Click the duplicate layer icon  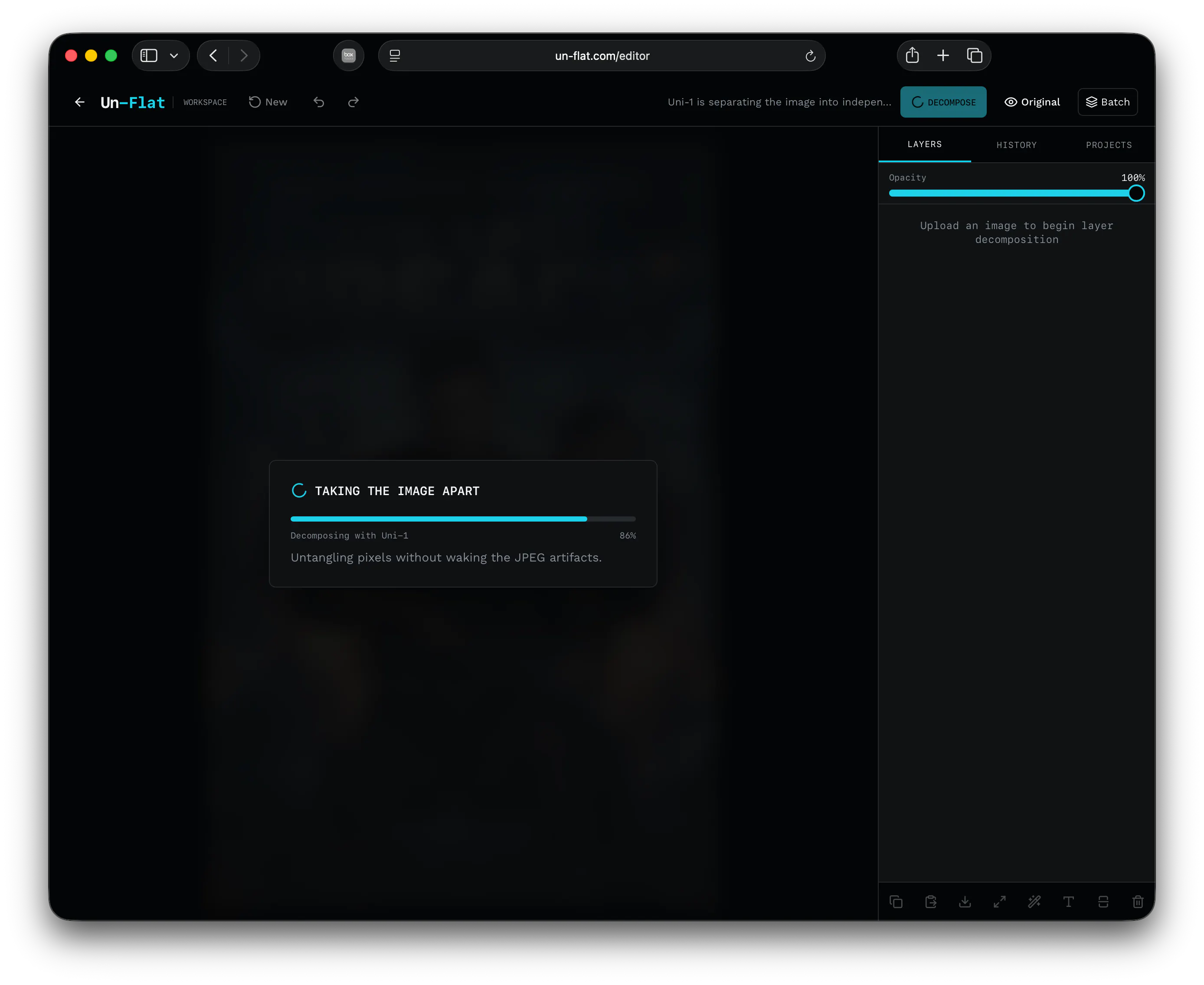click(896, 902)
